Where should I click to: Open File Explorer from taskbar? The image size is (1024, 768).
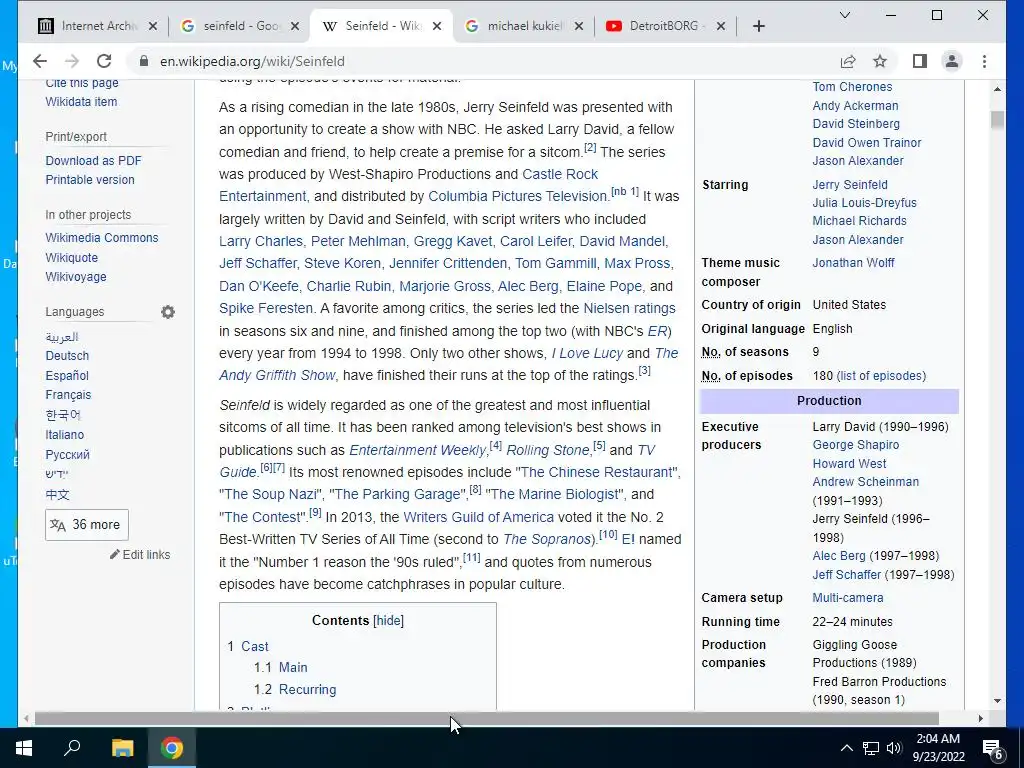click(x=122, y=748)
